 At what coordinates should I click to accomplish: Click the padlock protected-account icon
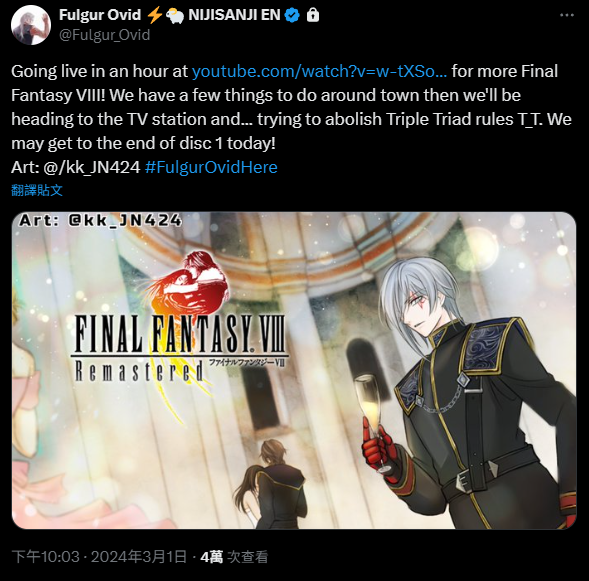coord(313,15)
